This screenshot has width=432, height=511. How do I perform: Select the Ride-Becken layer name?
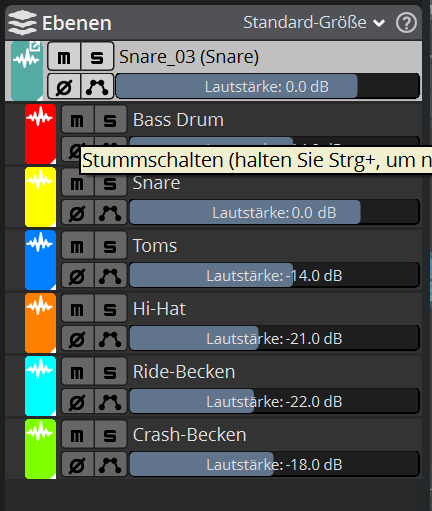[x=184, y=371]
